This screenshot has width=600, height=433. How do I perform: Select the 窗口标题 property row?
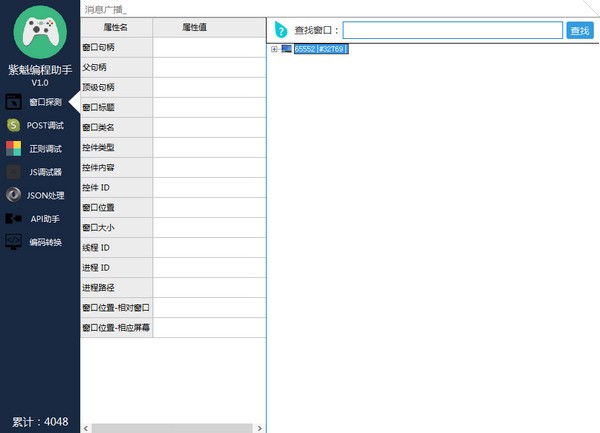173,107
